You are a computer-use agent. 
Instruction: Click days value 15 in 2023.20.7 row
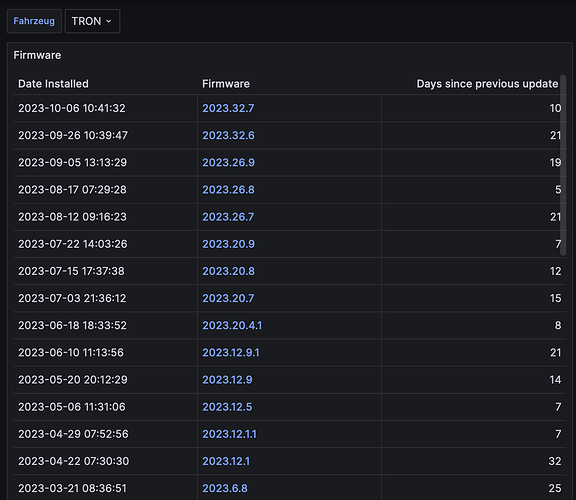click(555, 298)
